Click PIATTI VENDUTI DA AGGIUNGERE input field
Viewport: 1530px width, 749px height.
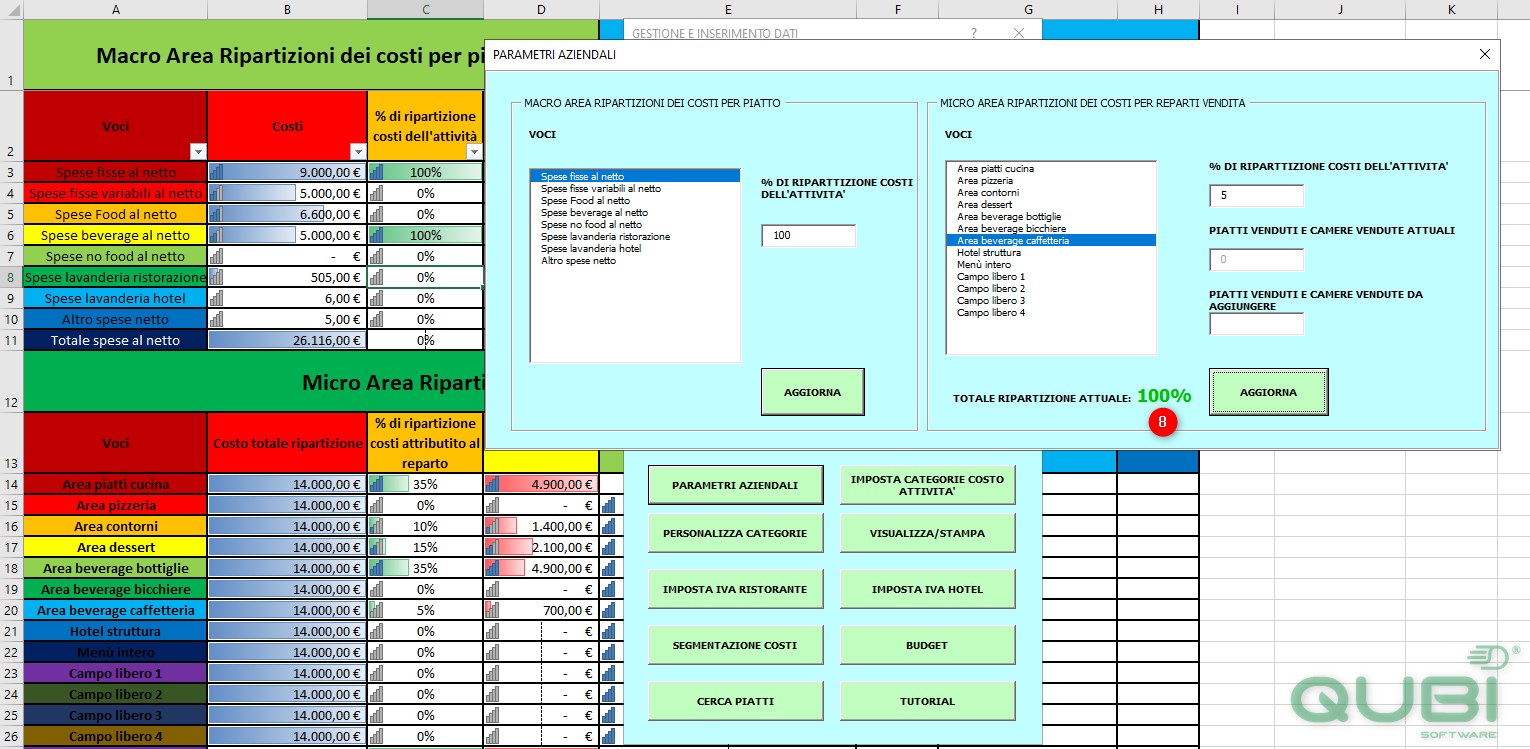coord(1256,324)
